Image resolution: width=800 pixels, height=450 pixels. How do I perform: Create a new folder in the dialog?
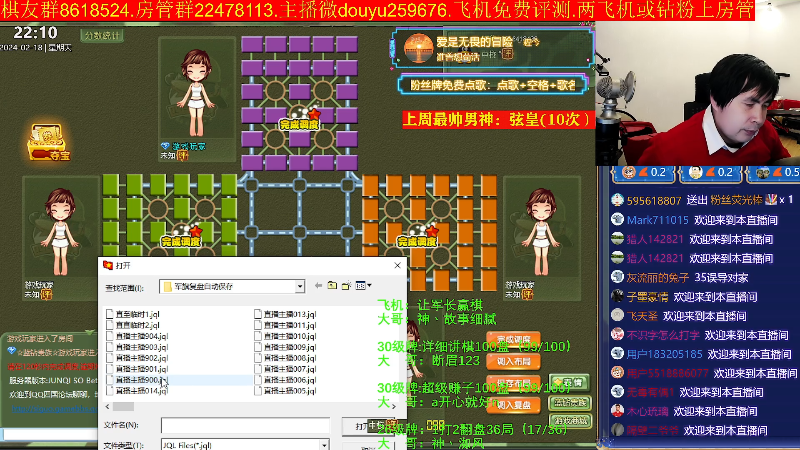click(x=346, y=286)
